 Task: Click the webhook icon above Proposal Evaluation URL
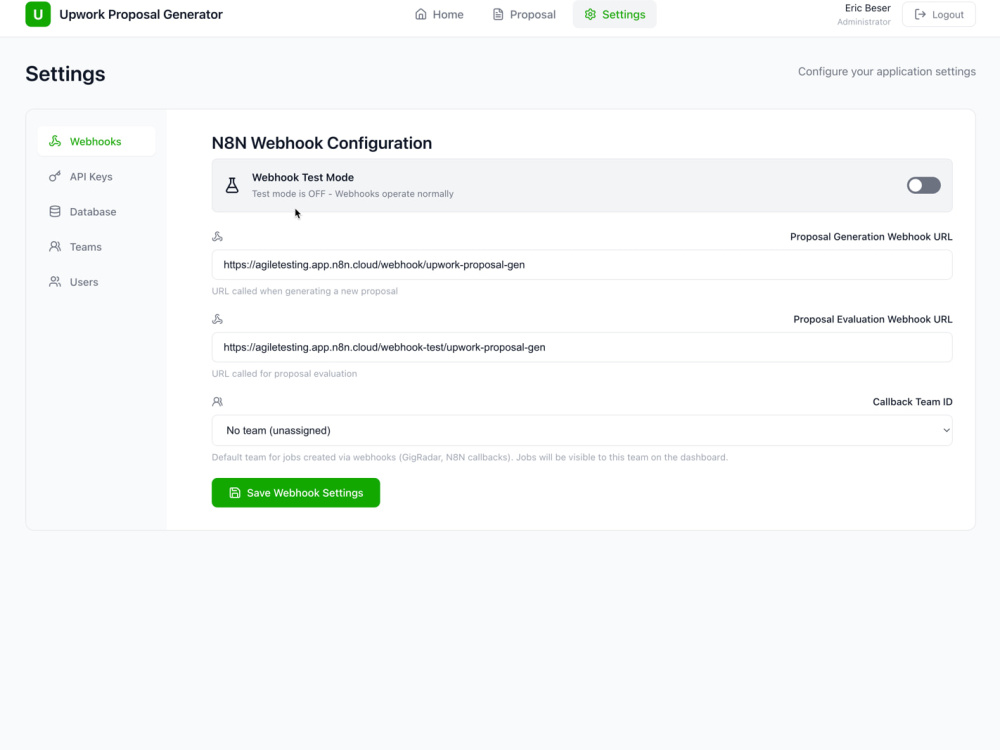pos(217,319)
